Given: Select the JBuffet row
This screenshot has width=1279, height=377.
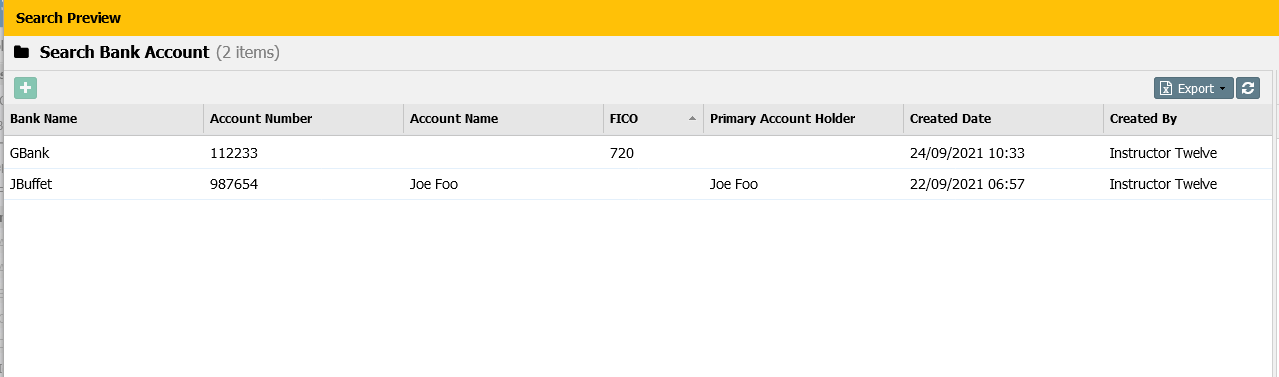Looking at the screenshot, I should pyautogui.click(x=639, y=184).
